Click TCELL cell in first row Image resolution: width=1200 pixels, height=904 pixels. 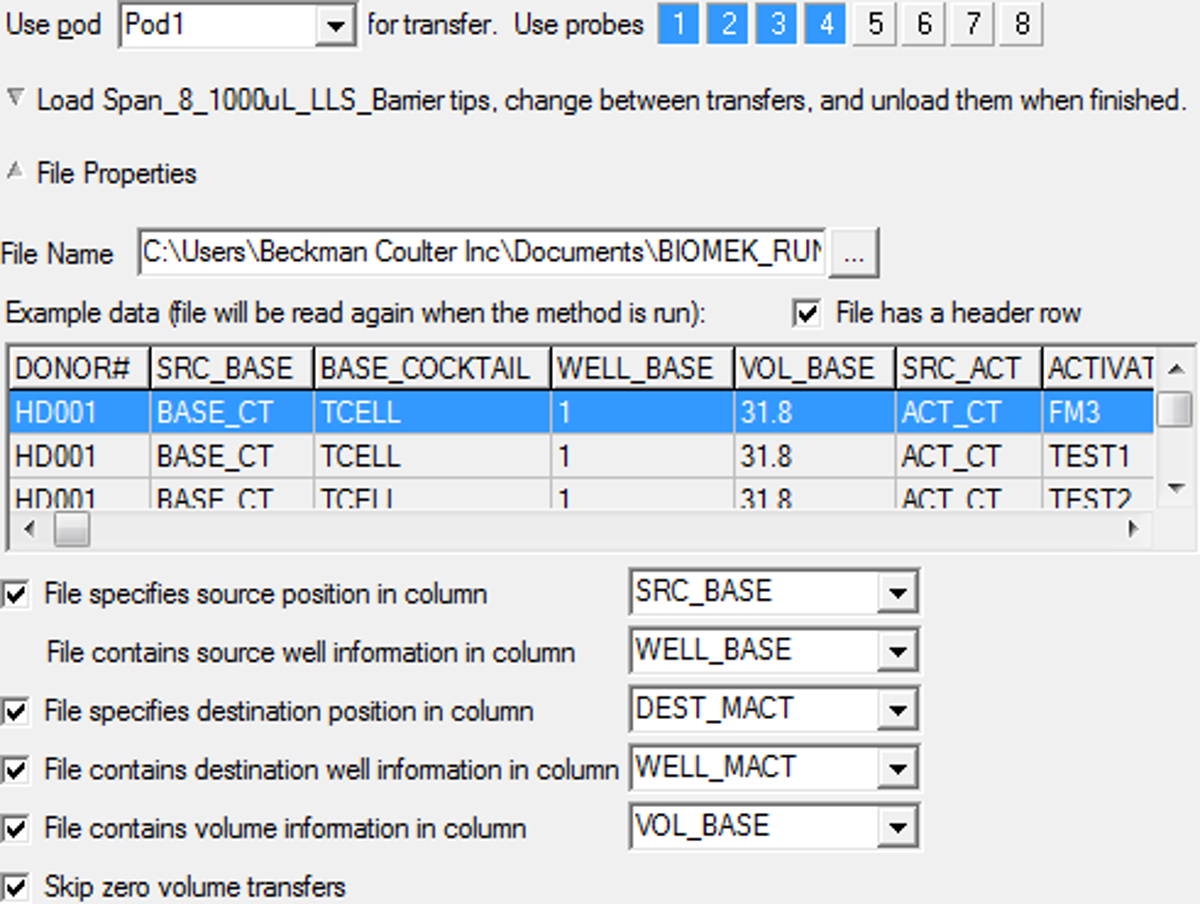point(432,412)
